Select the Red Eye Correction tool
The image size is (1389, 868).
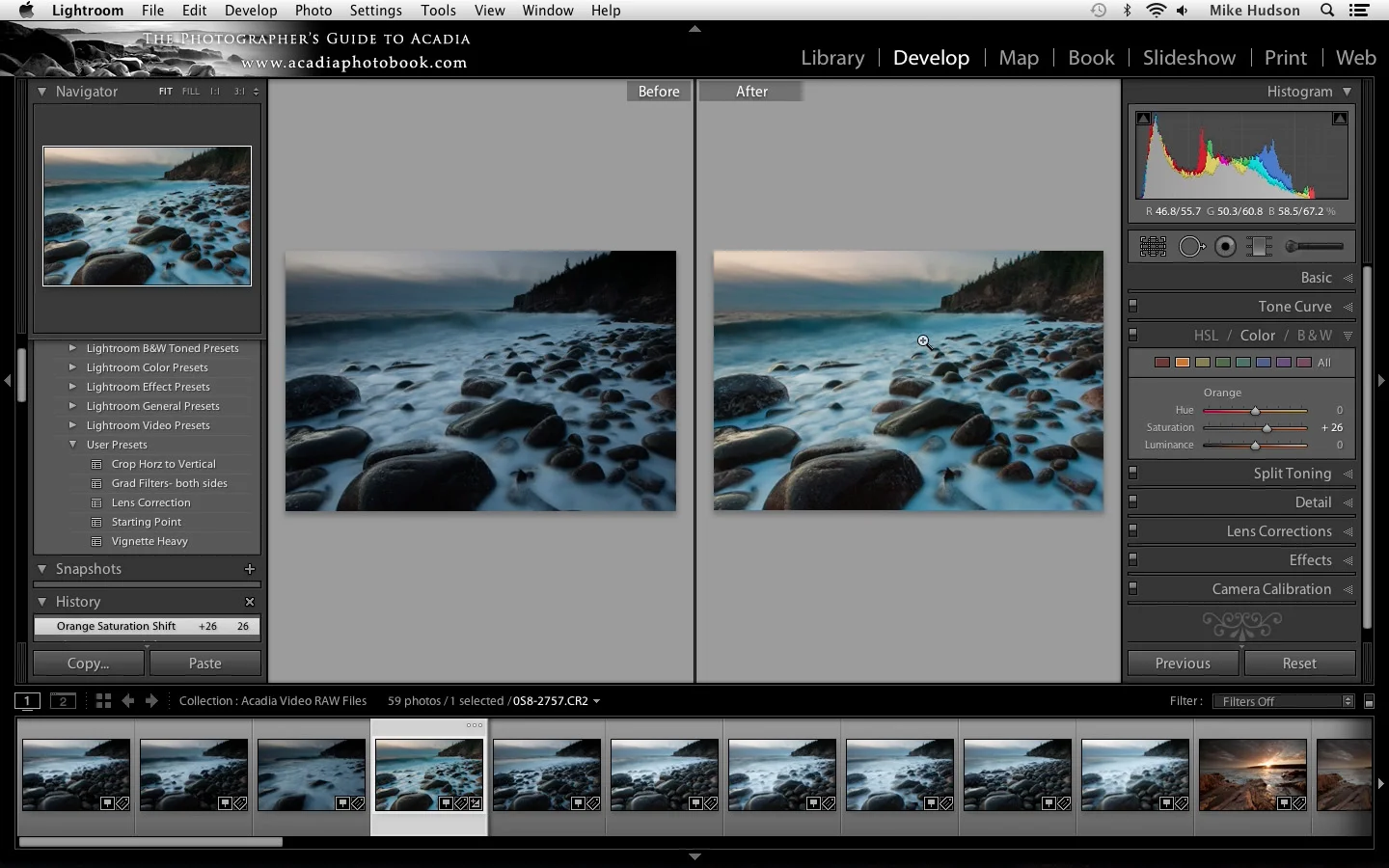(x=1225, y=247)
